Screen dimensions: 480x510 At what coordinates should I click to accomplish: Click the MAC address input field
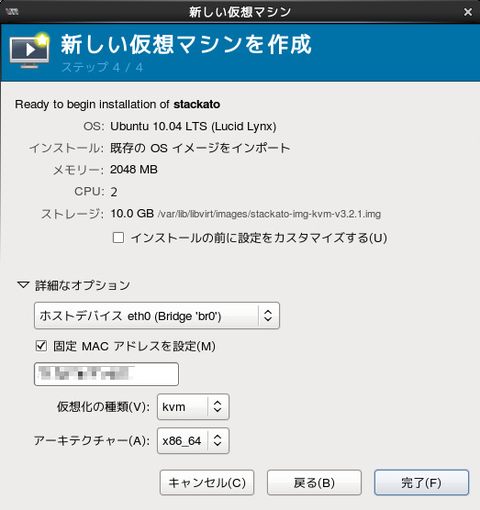click(106, 374)
